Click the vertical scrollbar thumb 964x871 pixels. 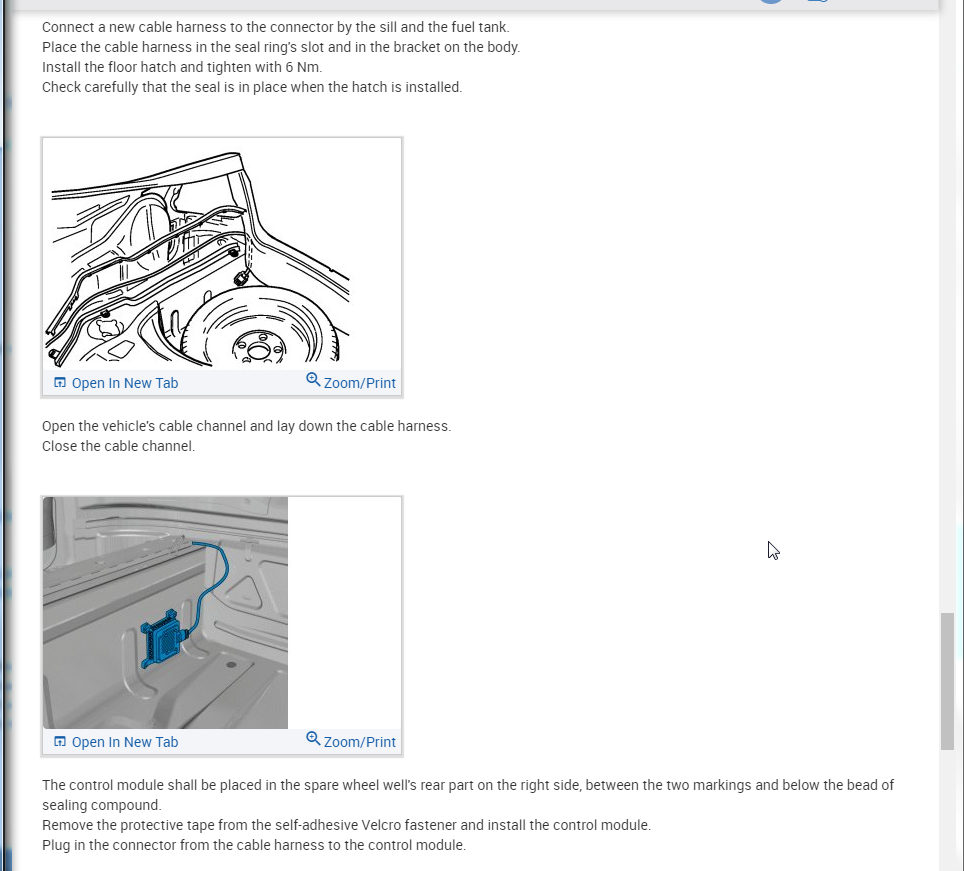point(947,681)
